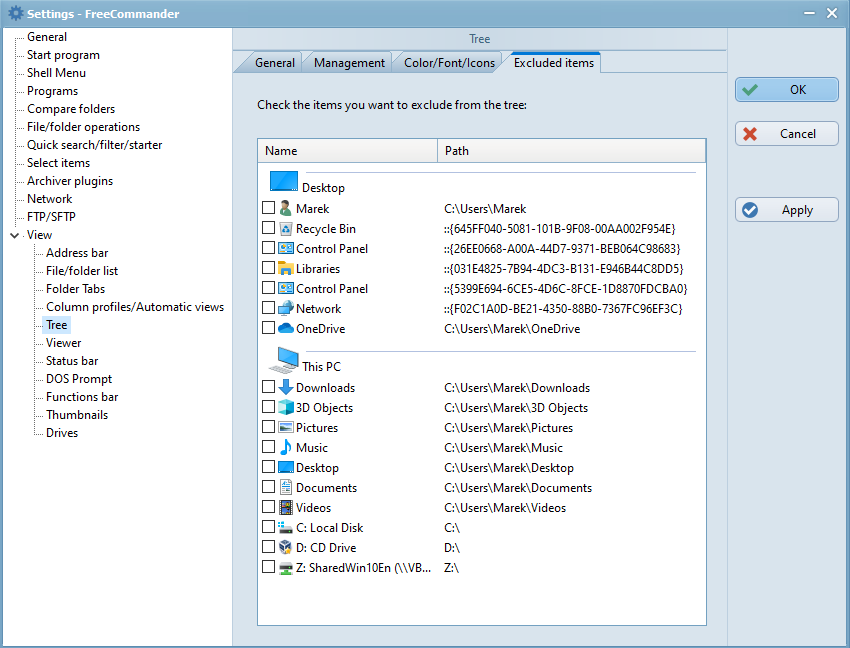The height and width of the screenshot is (648, 850).
Task: Tick the Z: SharedWin10En checkbox
Action: click(x=268, y=567)
